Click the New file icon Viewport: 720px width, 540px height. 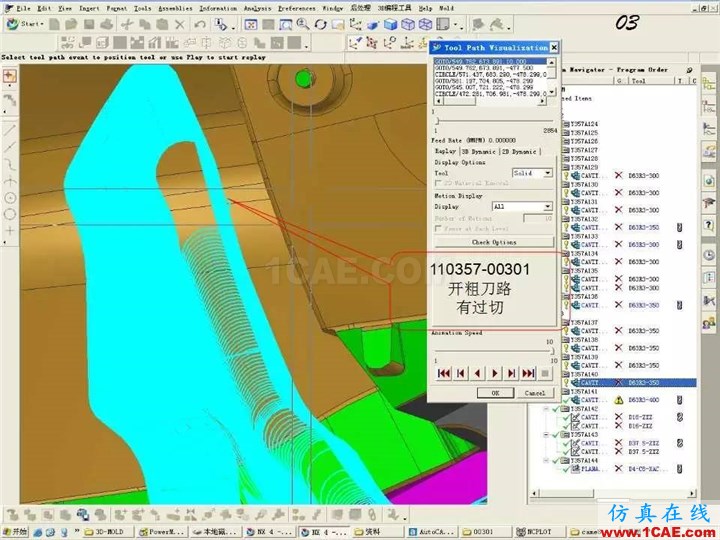[54, 24]
